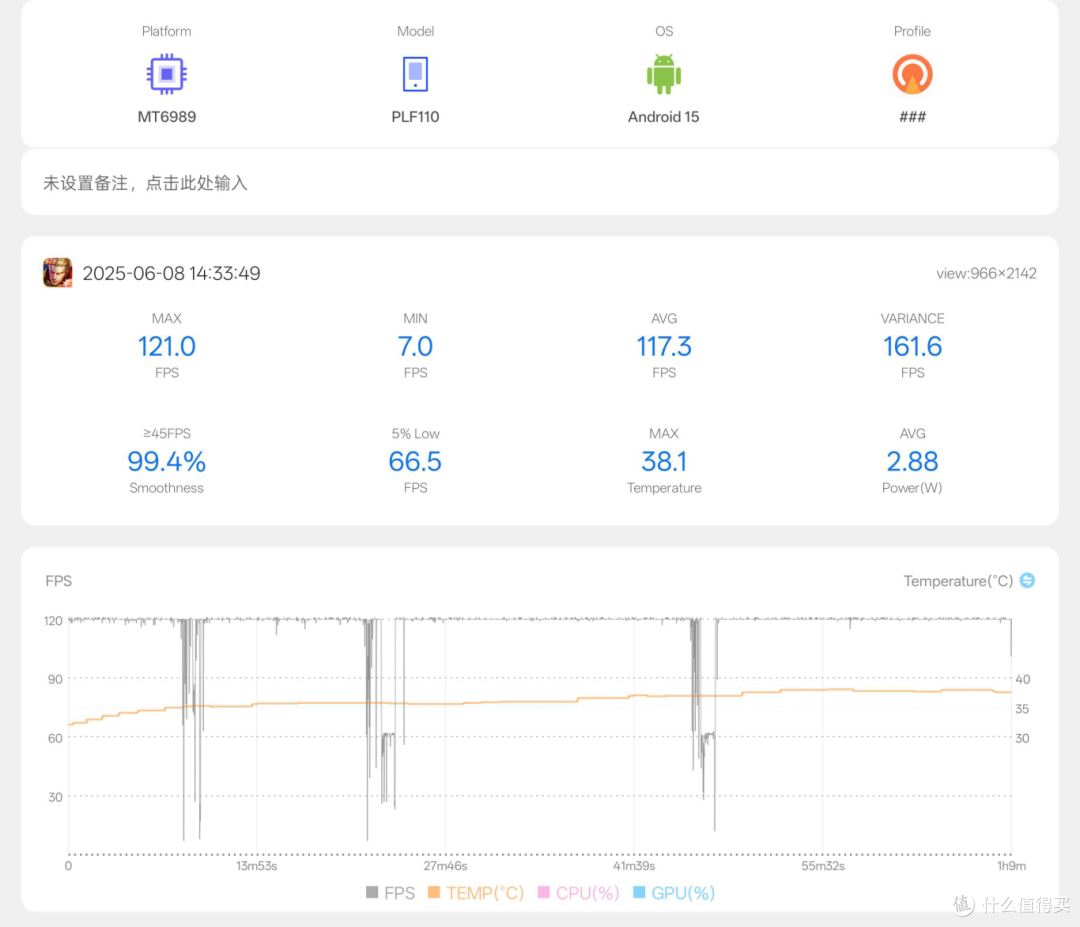The width and height of the screenshot is (1080, 927).
Task: Click the view:966×2142 resolution text
Action: 986,273
